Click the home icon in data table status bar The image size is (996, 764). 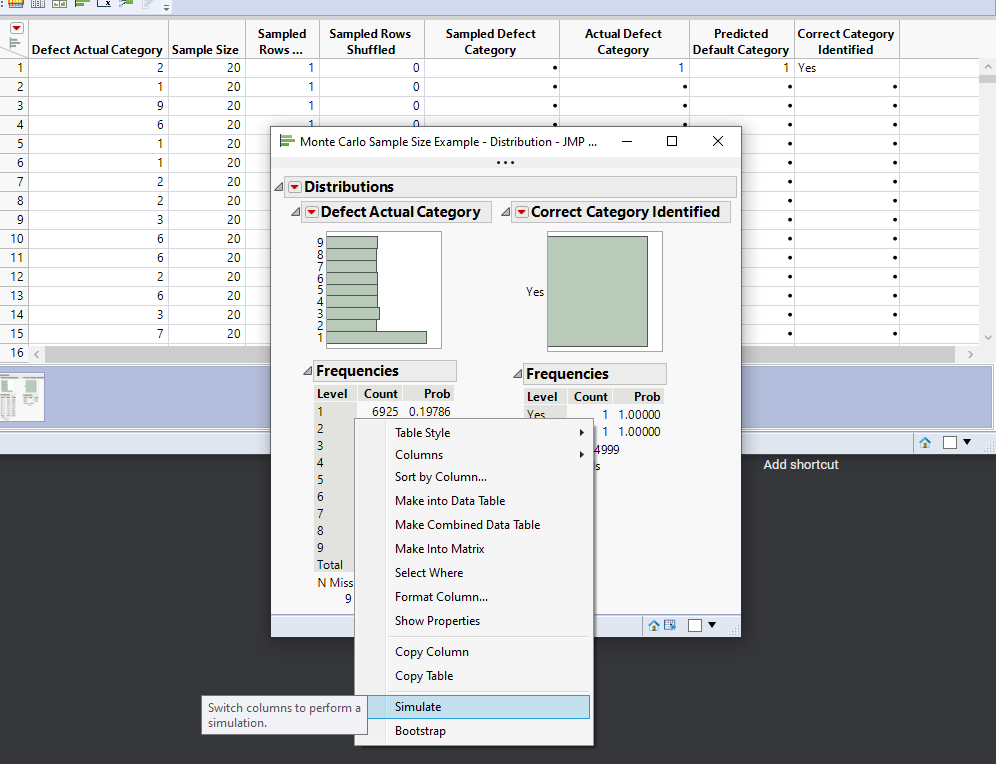click(925, 442)
